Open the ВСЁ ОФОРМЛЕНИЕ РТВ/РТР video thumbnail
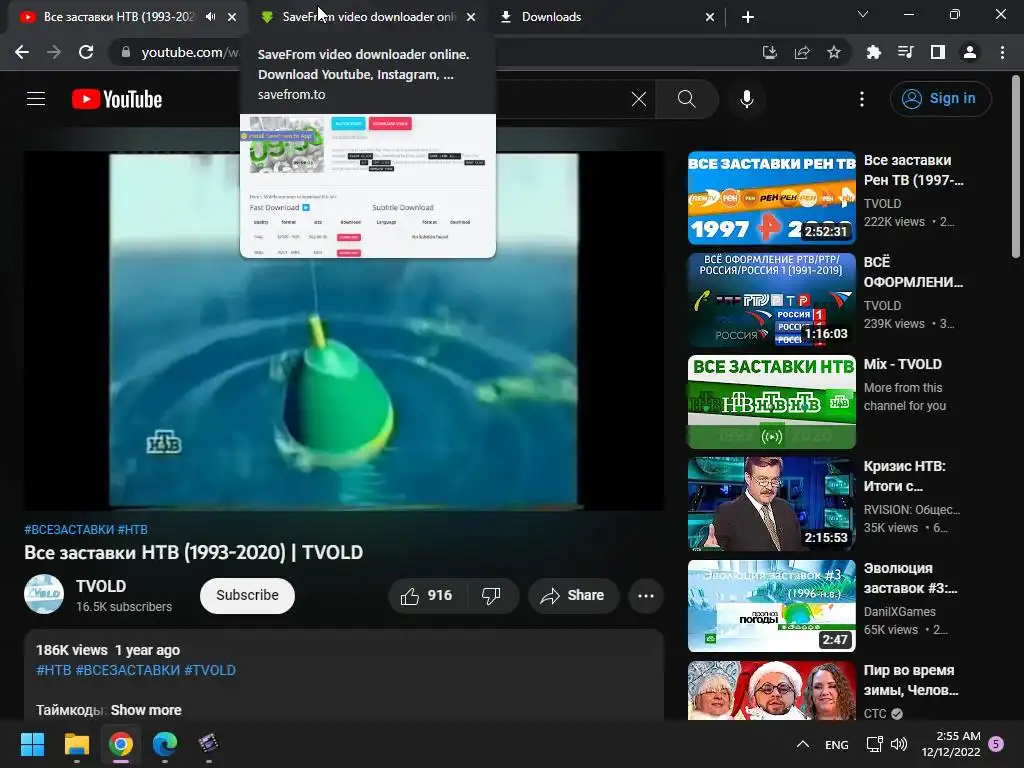1024x768 pixels. 772,300
